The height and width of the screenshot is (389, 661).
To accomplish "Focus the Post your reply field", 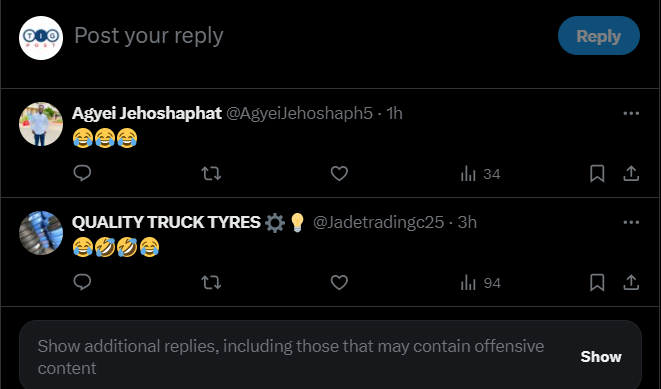I will coord(312,36).
